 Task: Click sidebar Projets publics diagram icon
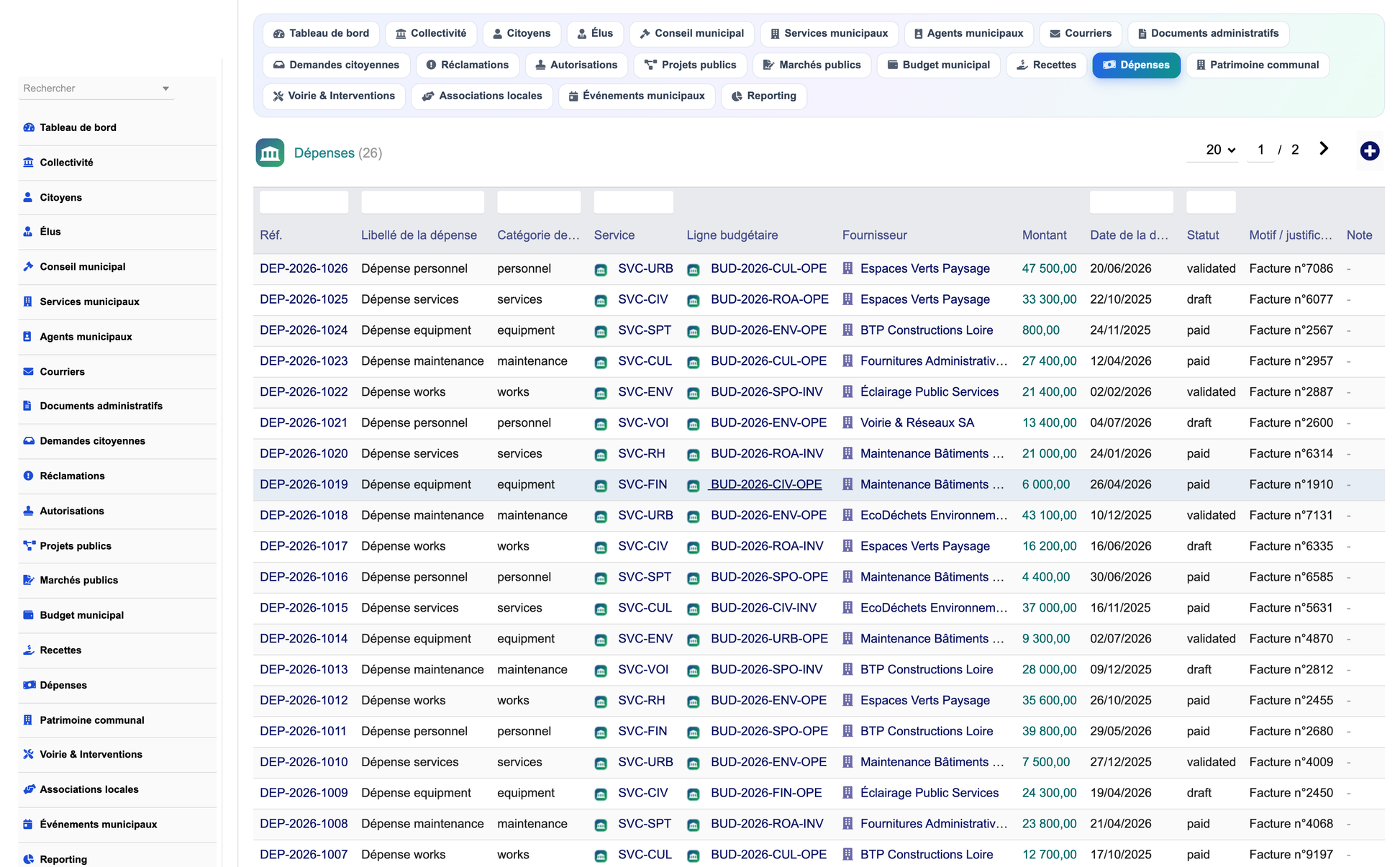click(x=29, y=545)
